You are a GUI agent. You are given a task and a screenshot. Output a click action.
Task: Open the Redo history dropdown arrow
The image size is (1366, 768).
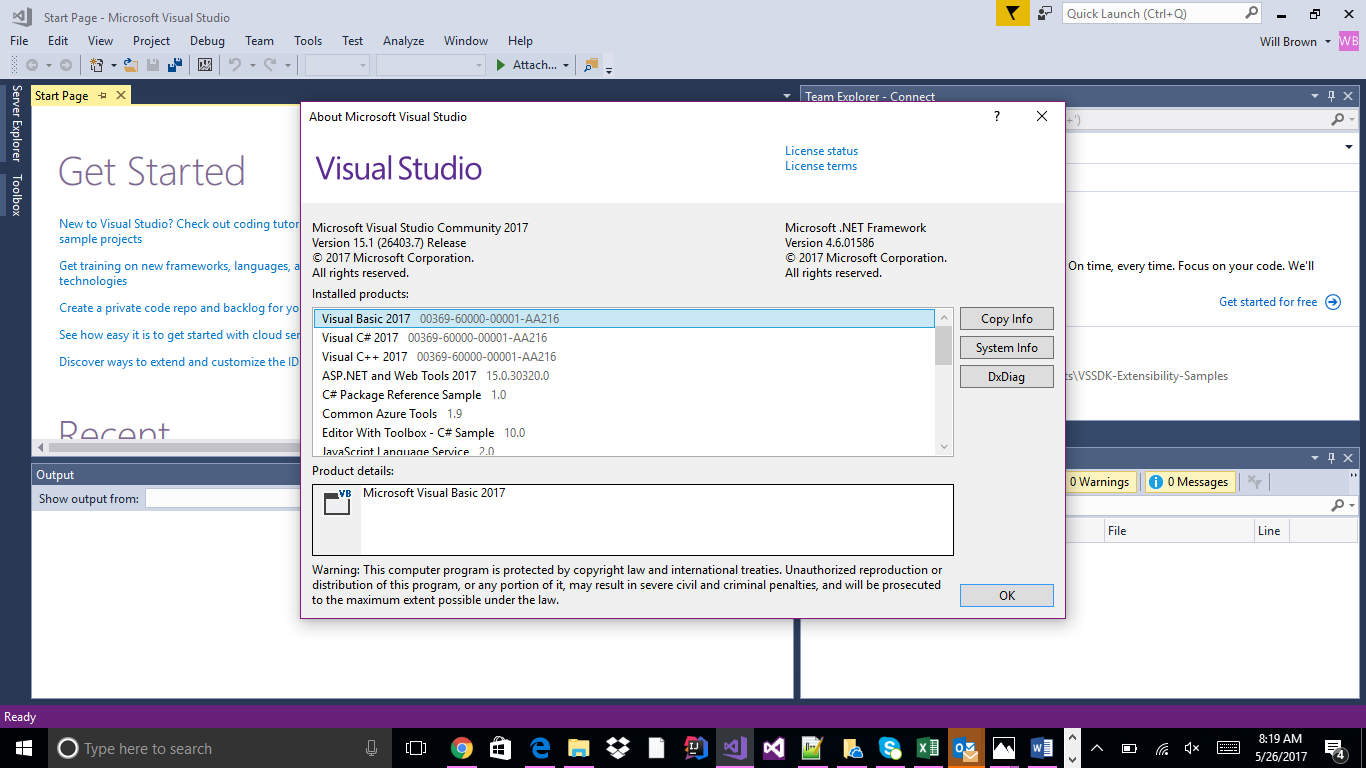click(x=287, y=65)
